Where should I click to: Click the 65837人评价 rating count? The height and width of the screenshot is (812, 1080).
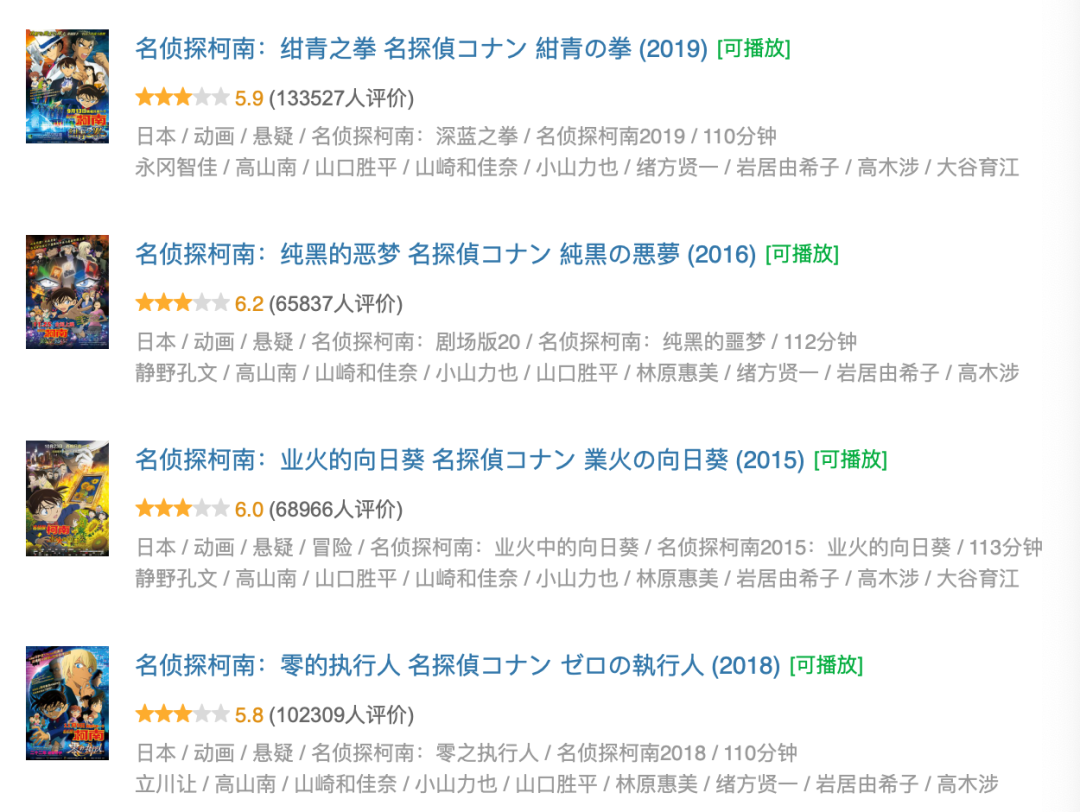pos(336,304)
